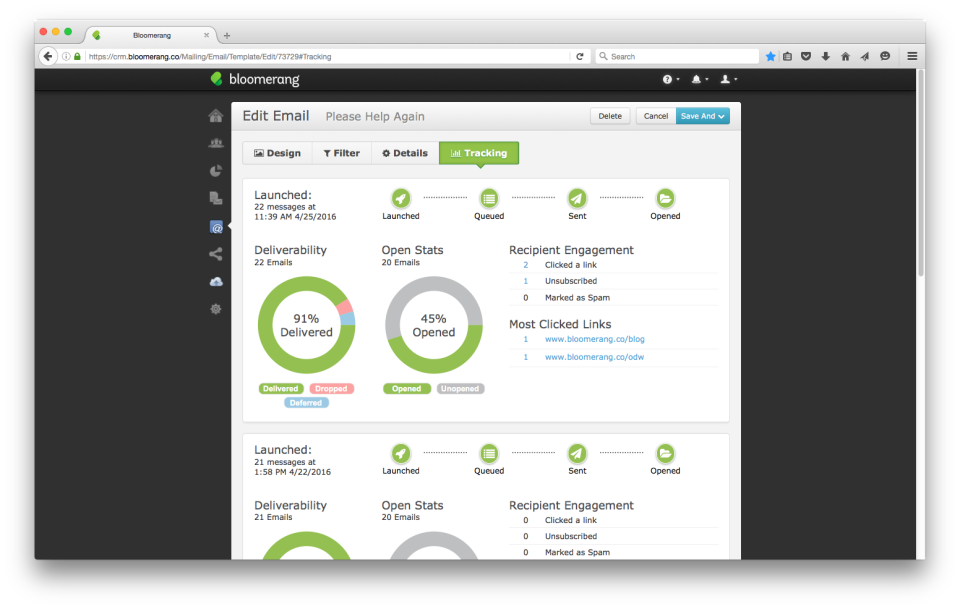Click the browser Search field
Viewport: 960px width, 609px height.
pyautogui.click(x=677, y=56)
